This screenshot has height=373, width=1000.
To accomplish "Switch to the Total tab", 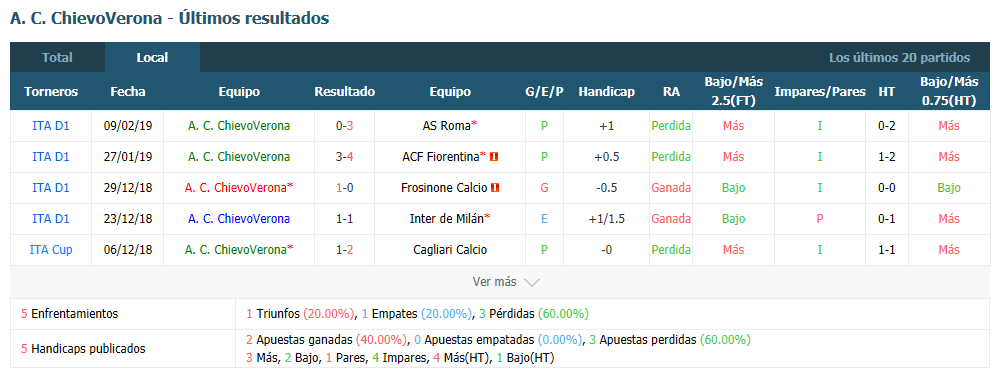I will point(57,57).
